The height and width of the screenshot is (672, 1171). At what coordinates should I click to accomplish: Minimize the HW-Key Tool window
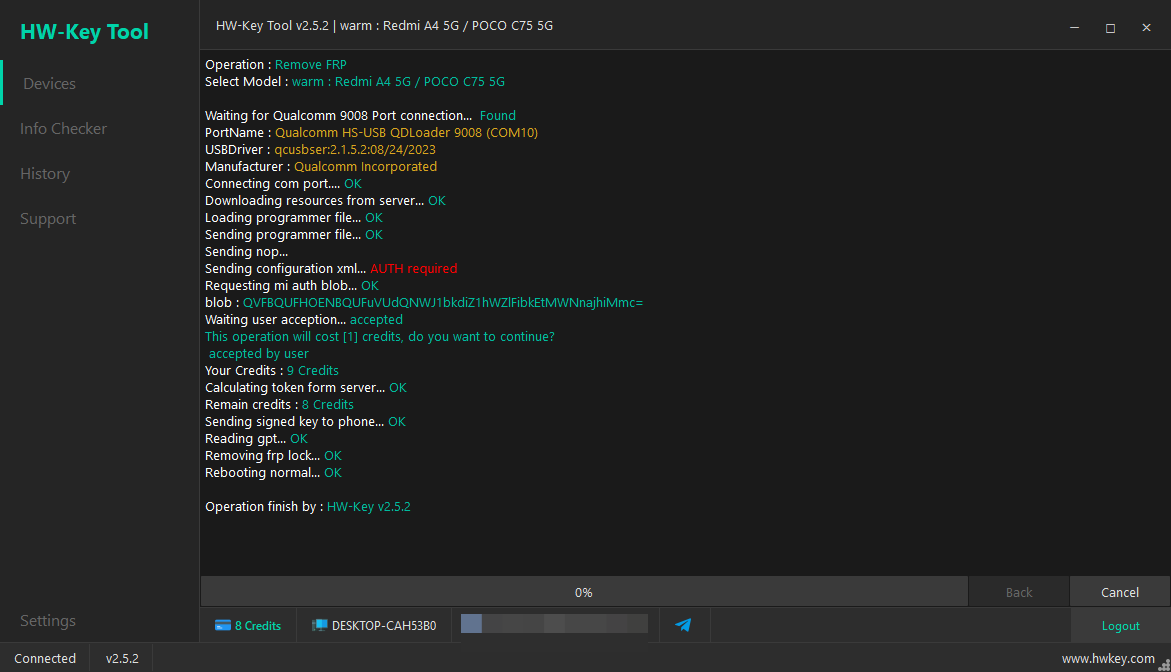point(1074,28)
